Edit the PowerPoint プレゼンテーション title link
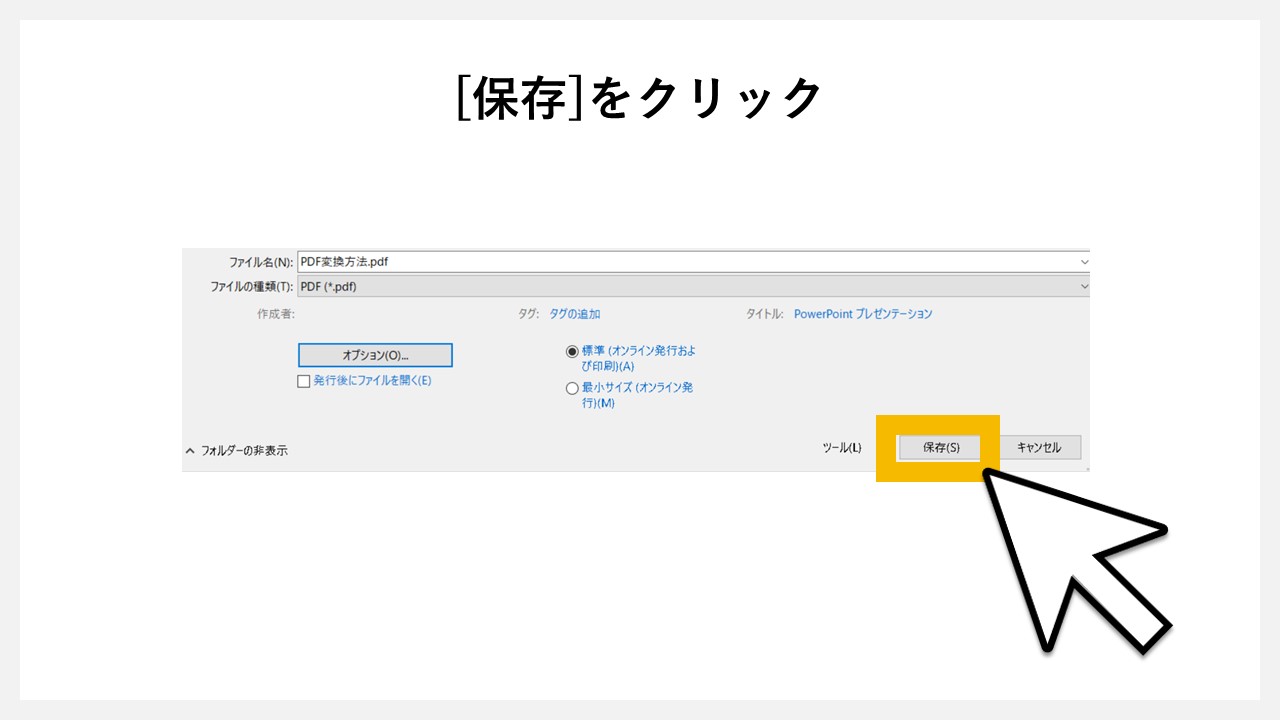The image size is (1280, 720). point(862,313)
